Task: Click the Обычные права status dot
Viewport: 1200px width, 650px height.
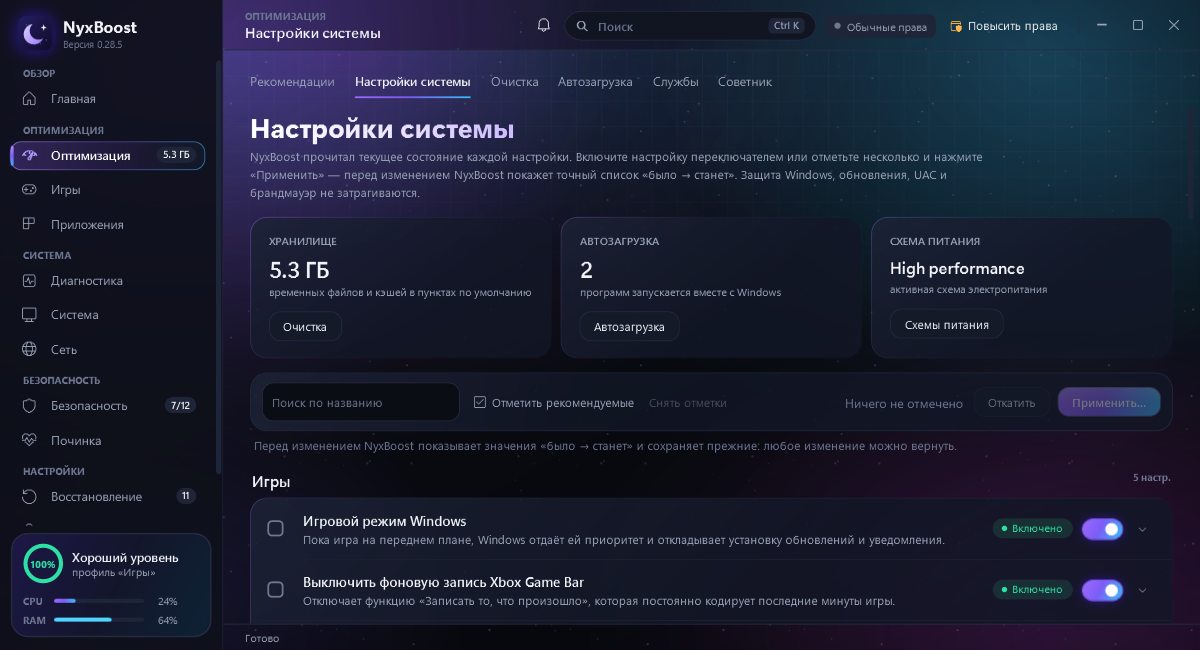Action: point(837,27)
